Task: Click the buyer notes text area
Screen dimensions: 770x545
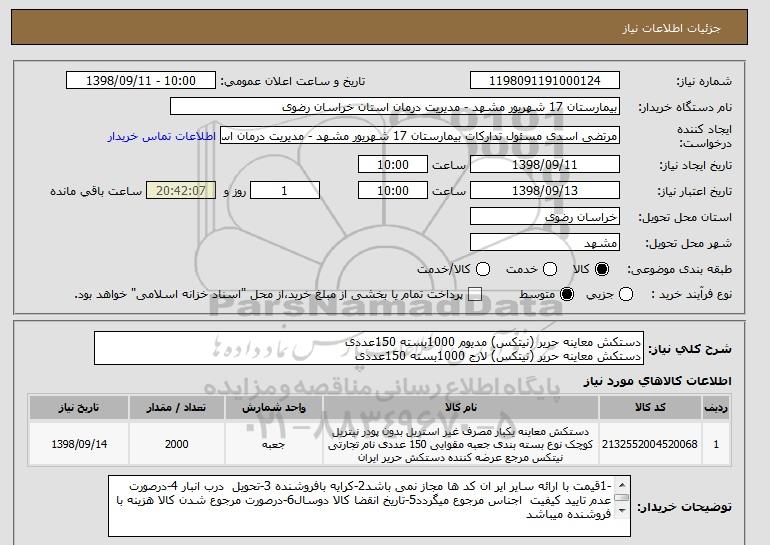Action: pyautogui.click(x=369, y=506)
